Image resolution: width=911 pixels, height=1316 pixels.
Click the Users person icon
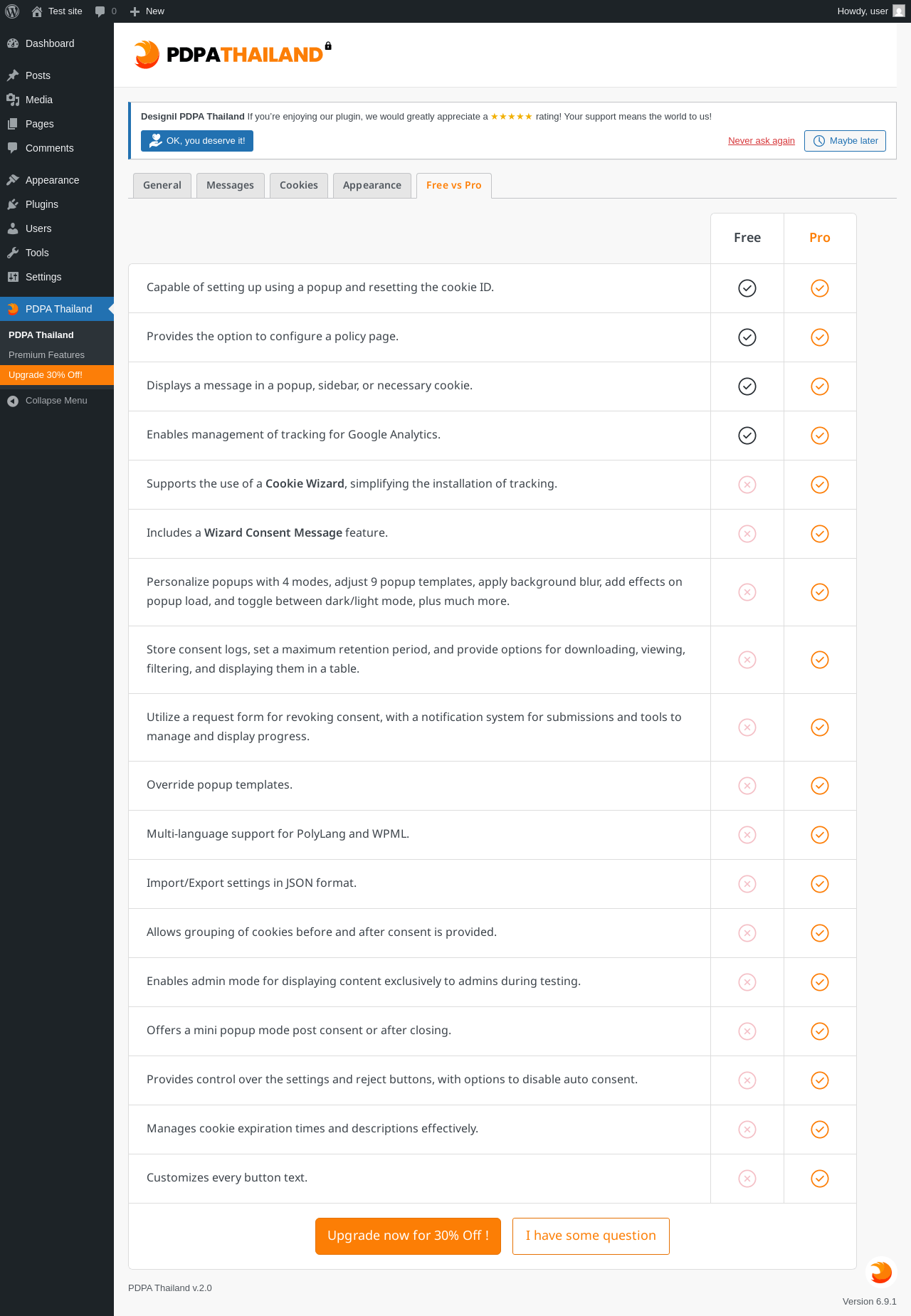[x=13, y=228]
